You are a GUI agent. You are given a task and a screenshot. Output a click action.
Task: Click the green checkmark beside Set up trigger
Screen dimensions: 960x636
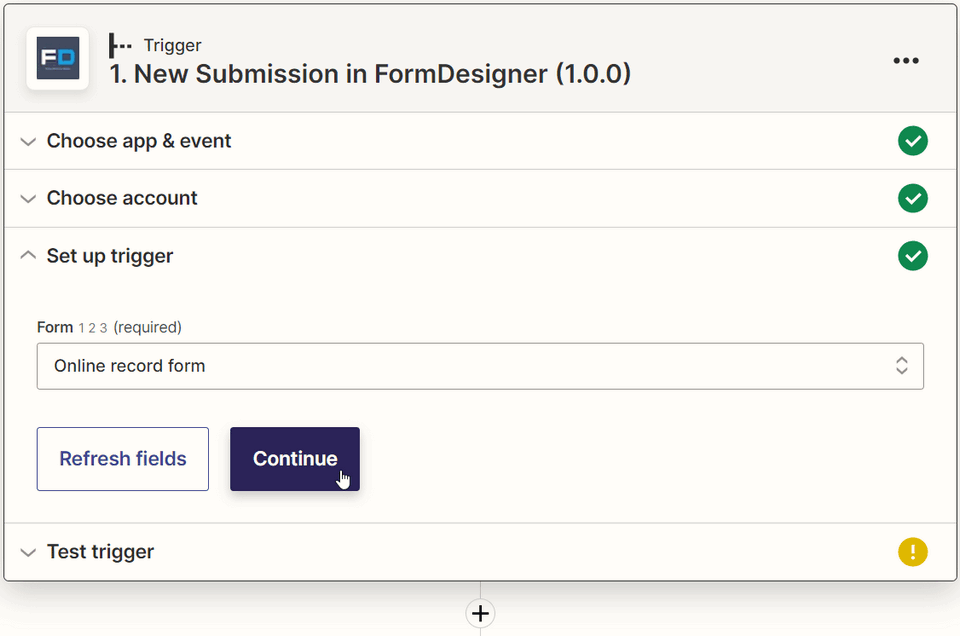pos(912,256)
